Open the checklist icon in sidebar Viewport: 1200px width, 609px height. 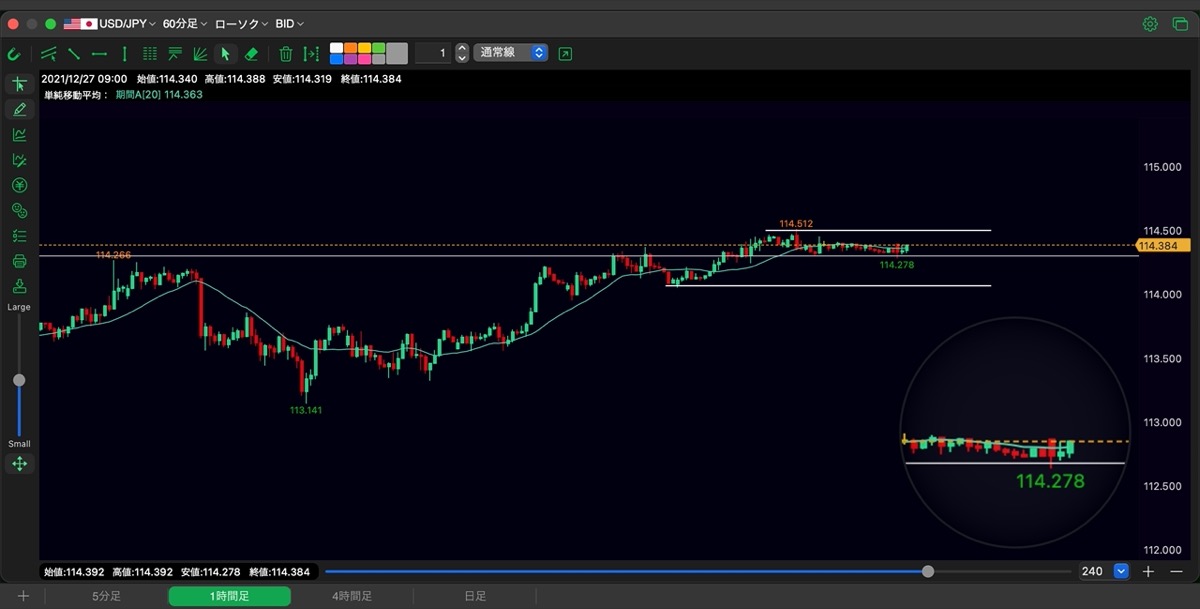[x=19, y=236]
